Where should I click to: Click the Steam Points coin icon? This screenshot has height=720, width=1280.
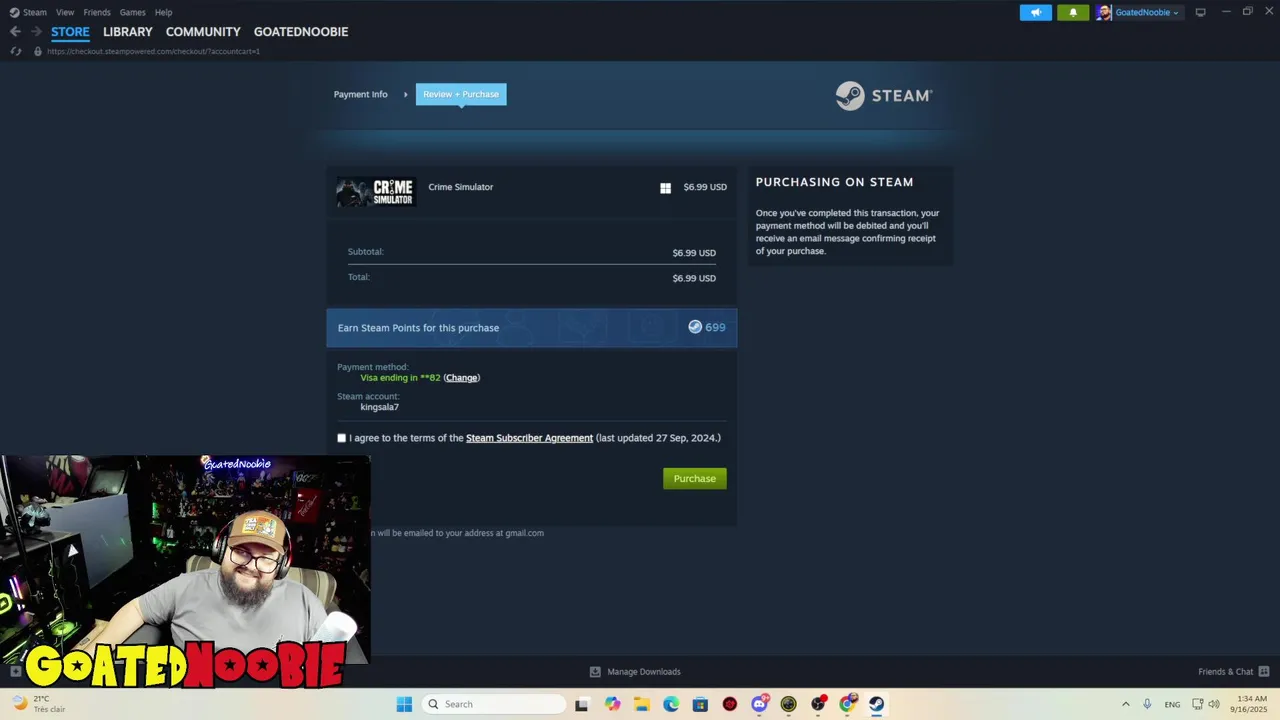pos(695,327)
